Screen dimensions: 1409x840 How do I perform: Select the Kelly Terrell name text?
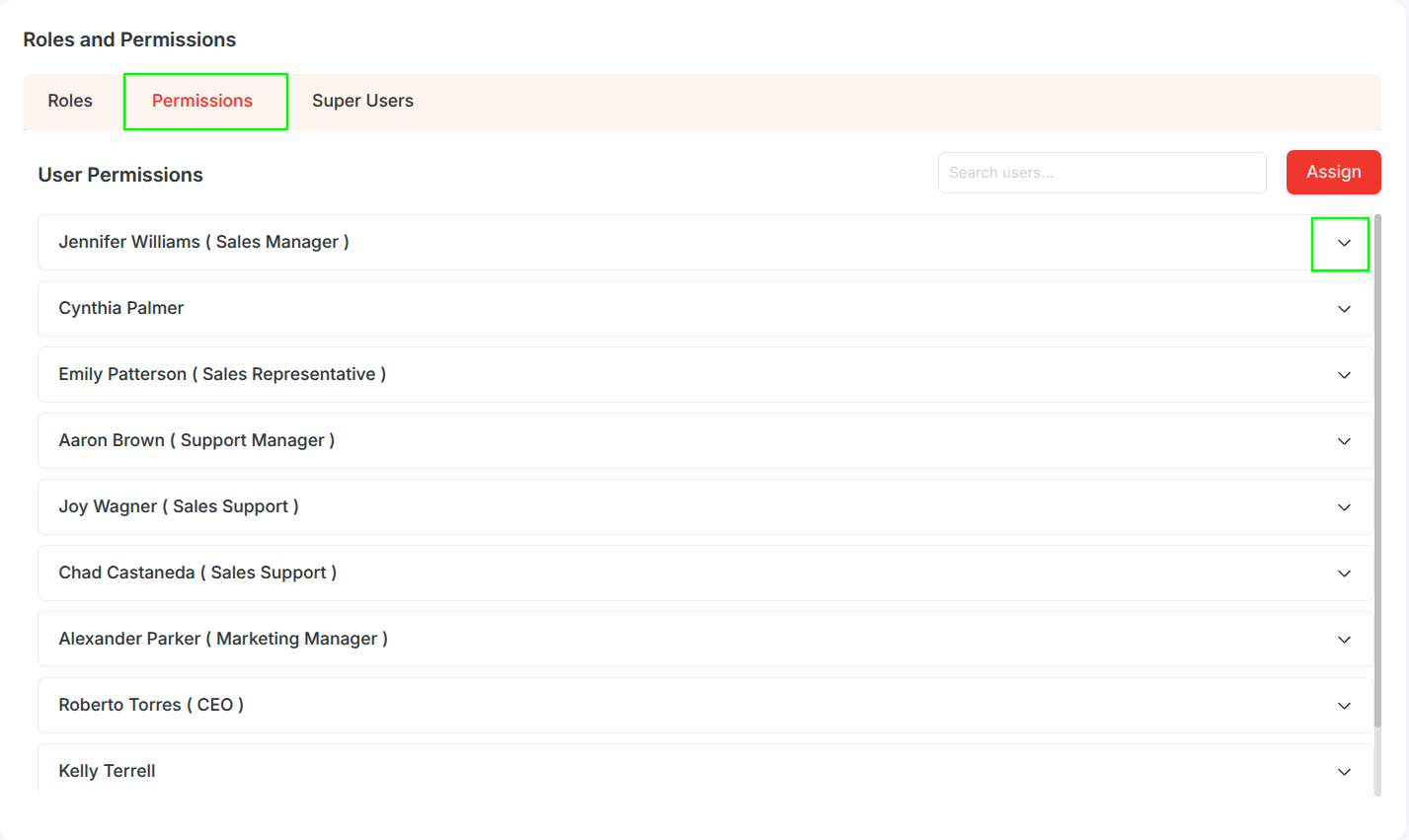pos(107,771)
